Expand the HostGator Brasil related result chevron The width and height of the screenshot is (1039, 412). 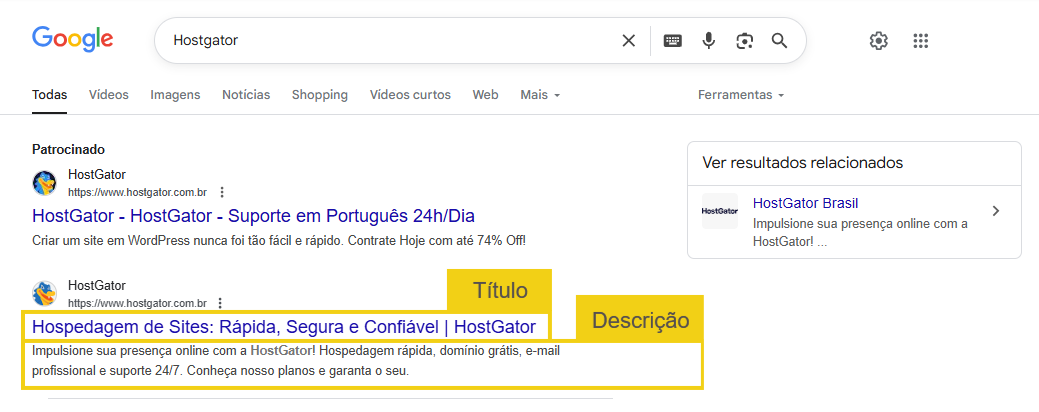(995, 211)
